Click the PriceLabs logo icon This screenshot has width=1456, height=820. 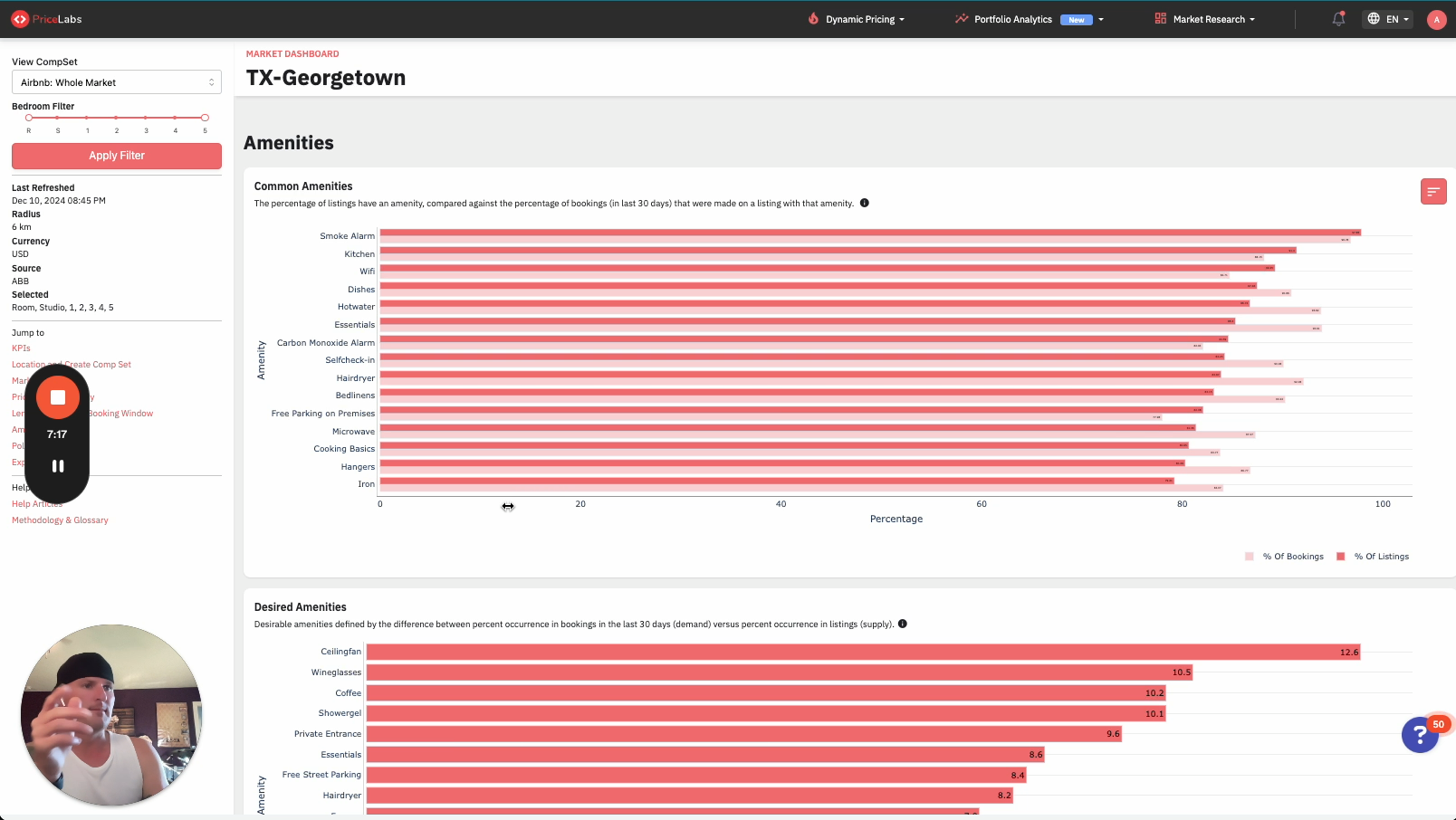tap(20, 19)
